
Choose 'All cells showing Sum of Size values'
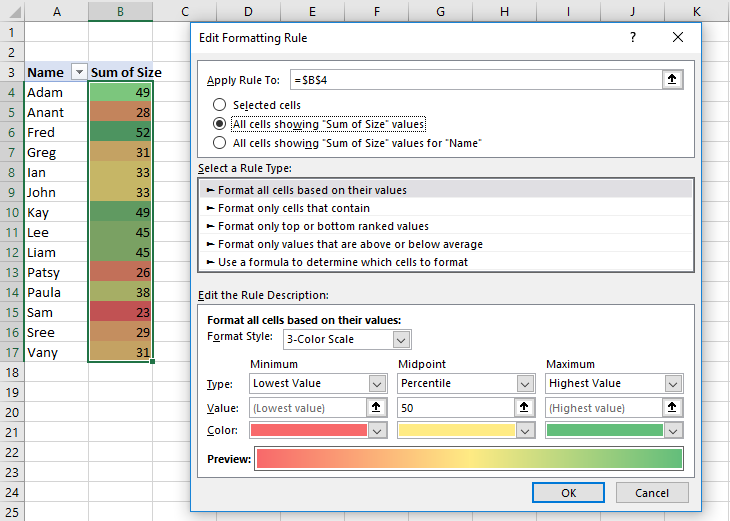coord(219,124)
